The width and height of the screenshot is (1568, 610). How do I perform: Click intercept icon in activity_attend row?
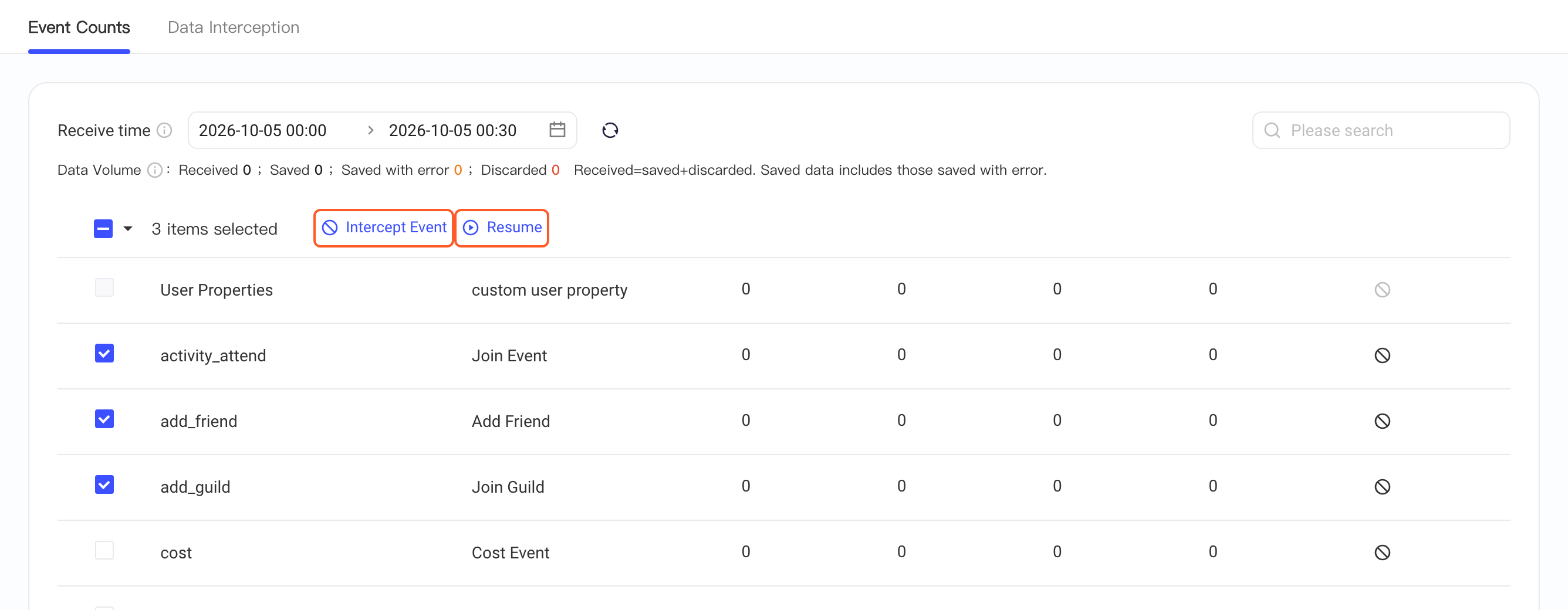click(1382, 355)
